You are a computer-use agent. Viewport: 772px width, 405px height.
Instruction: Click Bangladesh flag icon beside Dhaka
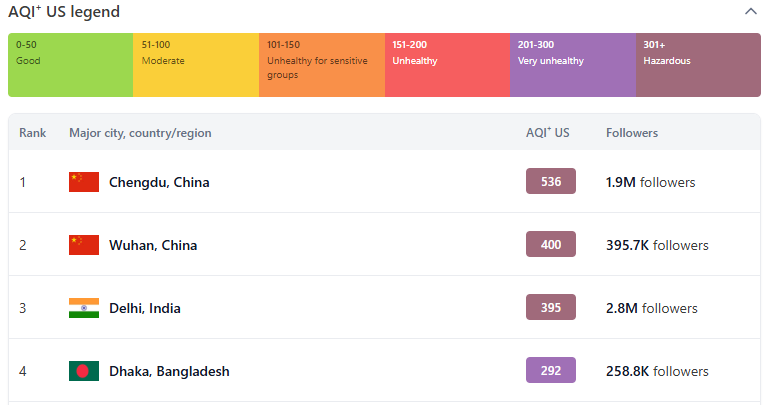84,371
